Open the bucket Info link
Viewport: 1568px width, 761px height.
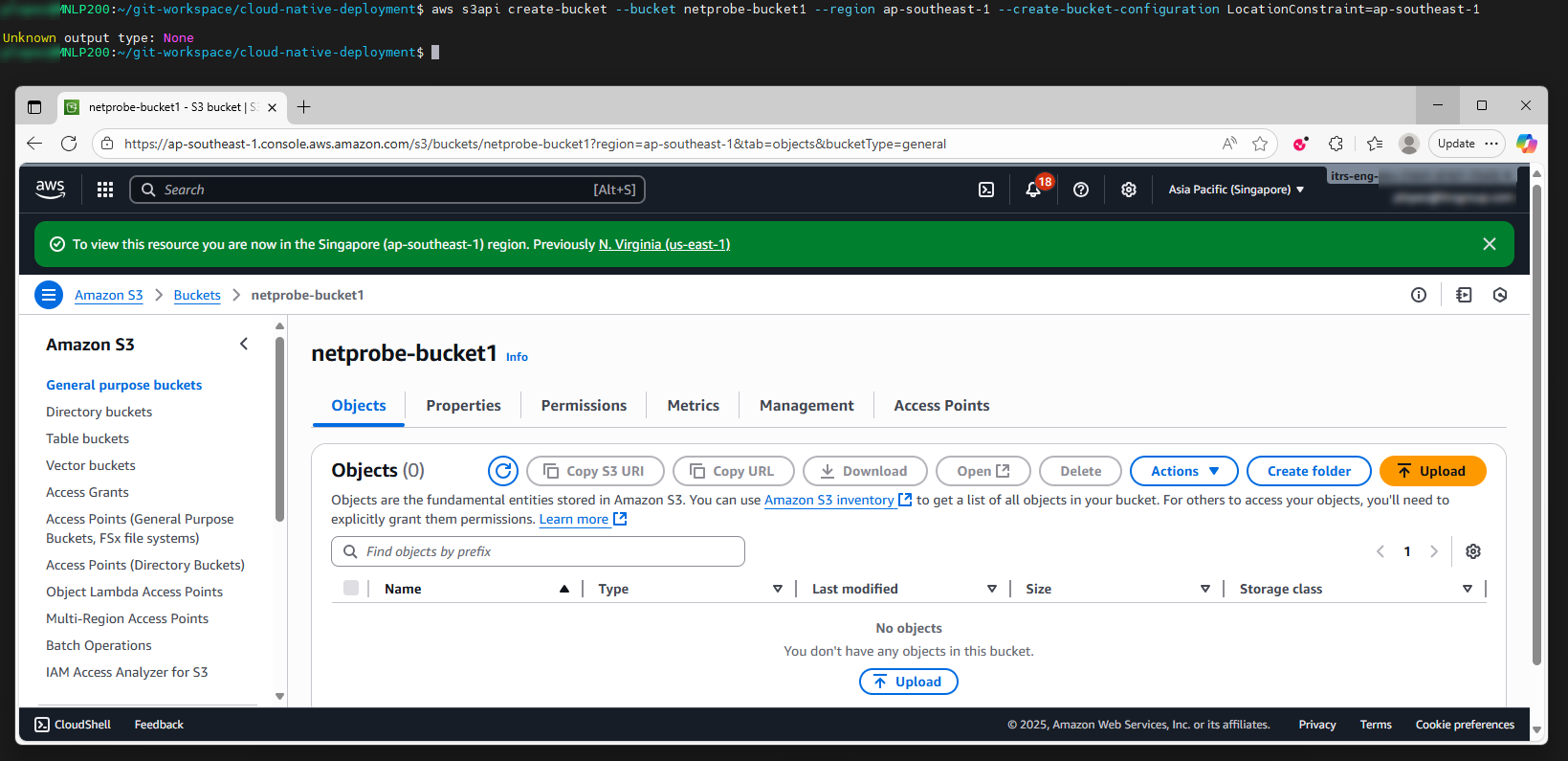click(517, 357)
